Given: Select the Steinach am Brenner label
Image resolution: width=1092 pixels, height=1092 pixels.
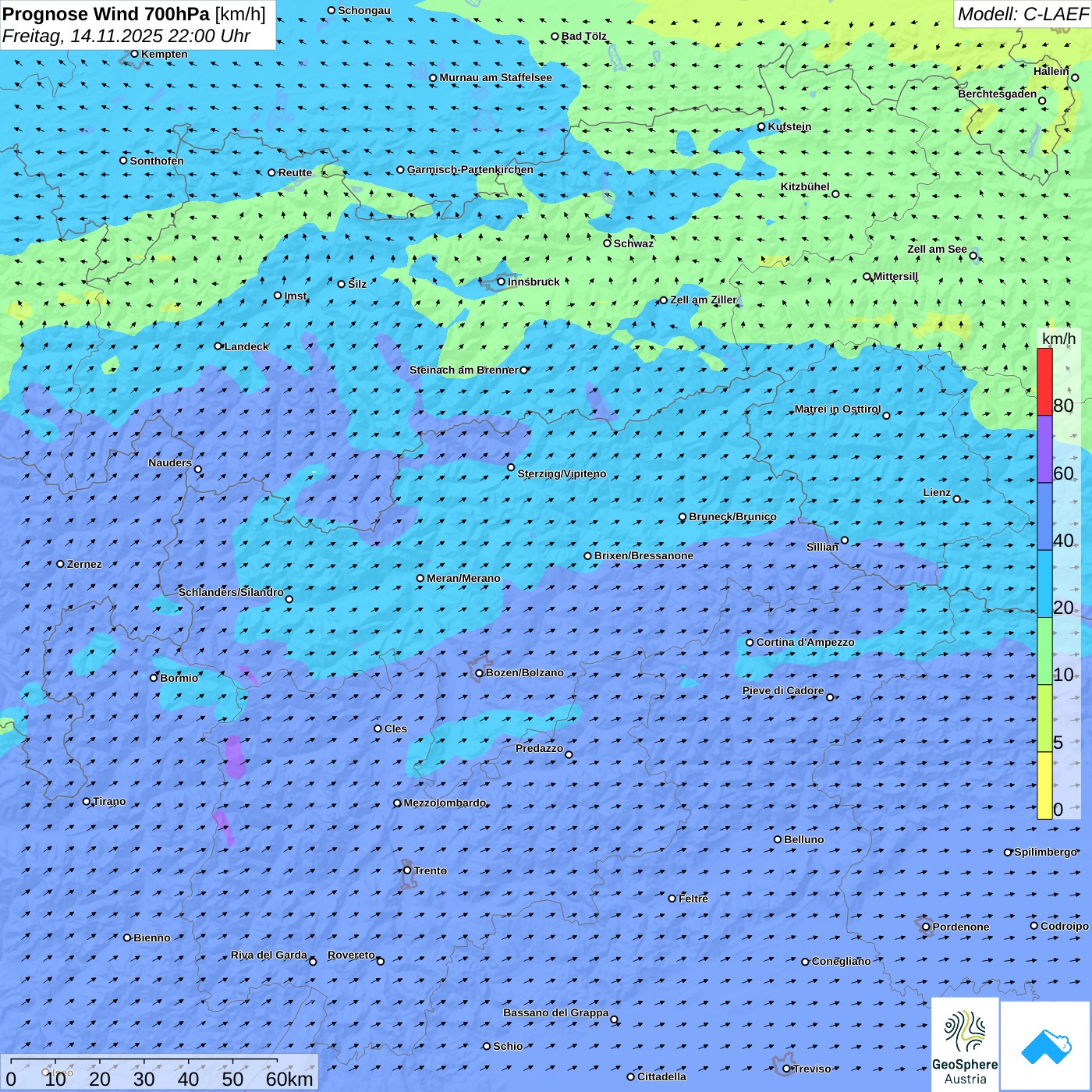Looking at the screenshot, I should pos(464,370).
